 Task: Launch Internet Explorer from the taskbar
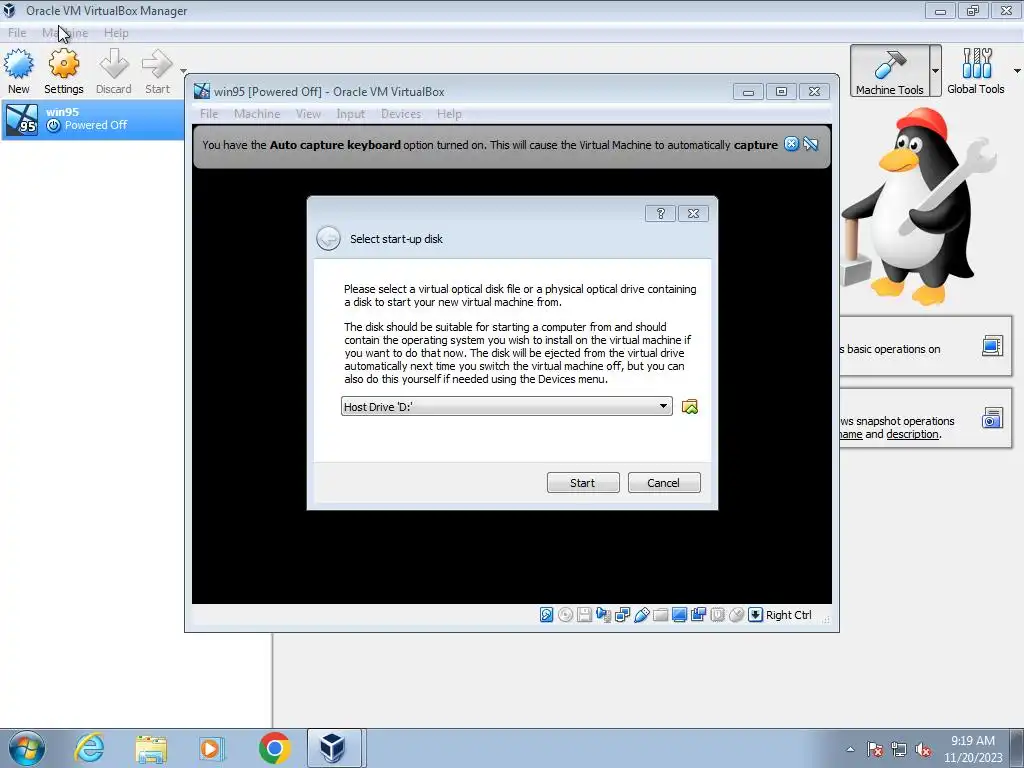(x=89, y=748)
